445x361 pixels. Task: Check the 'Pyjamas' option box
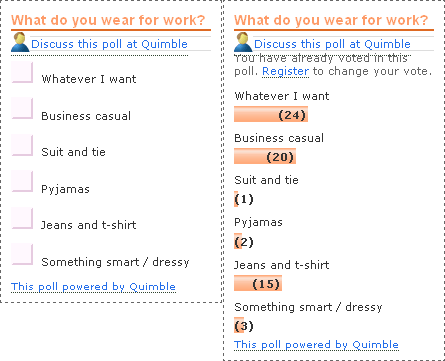[22, 181]
